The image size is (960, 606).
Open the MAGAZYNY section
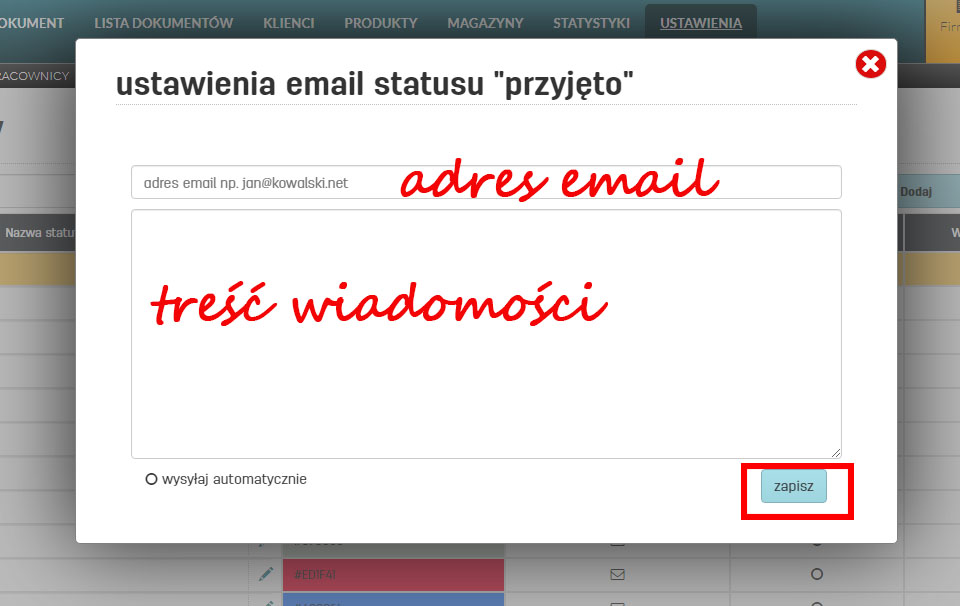click(x=484, y=21)
